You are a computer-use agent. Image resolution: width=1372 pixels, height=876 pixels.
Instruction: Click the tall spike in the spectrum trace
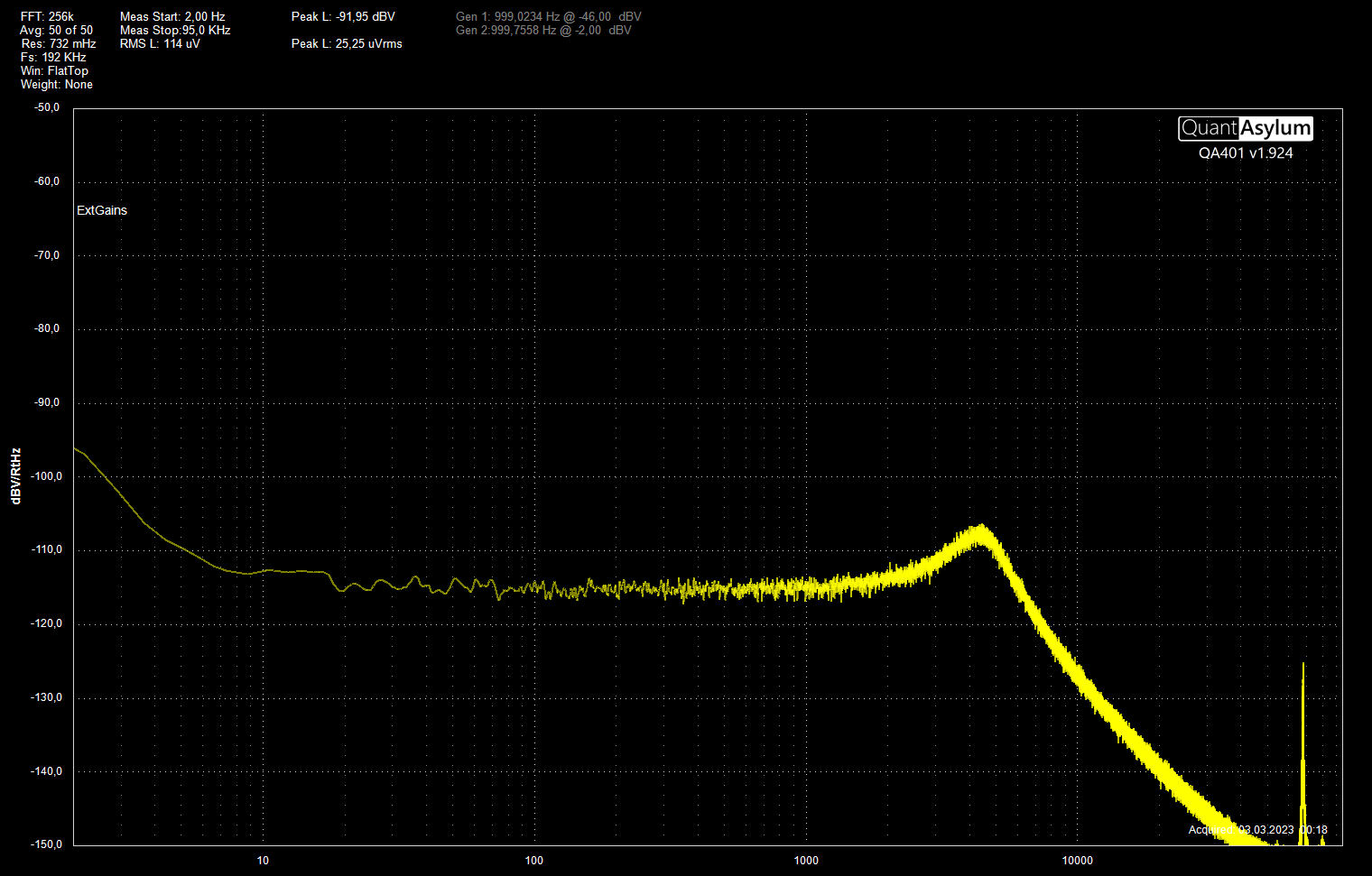pyautogui.click(x=1302, y=753)
